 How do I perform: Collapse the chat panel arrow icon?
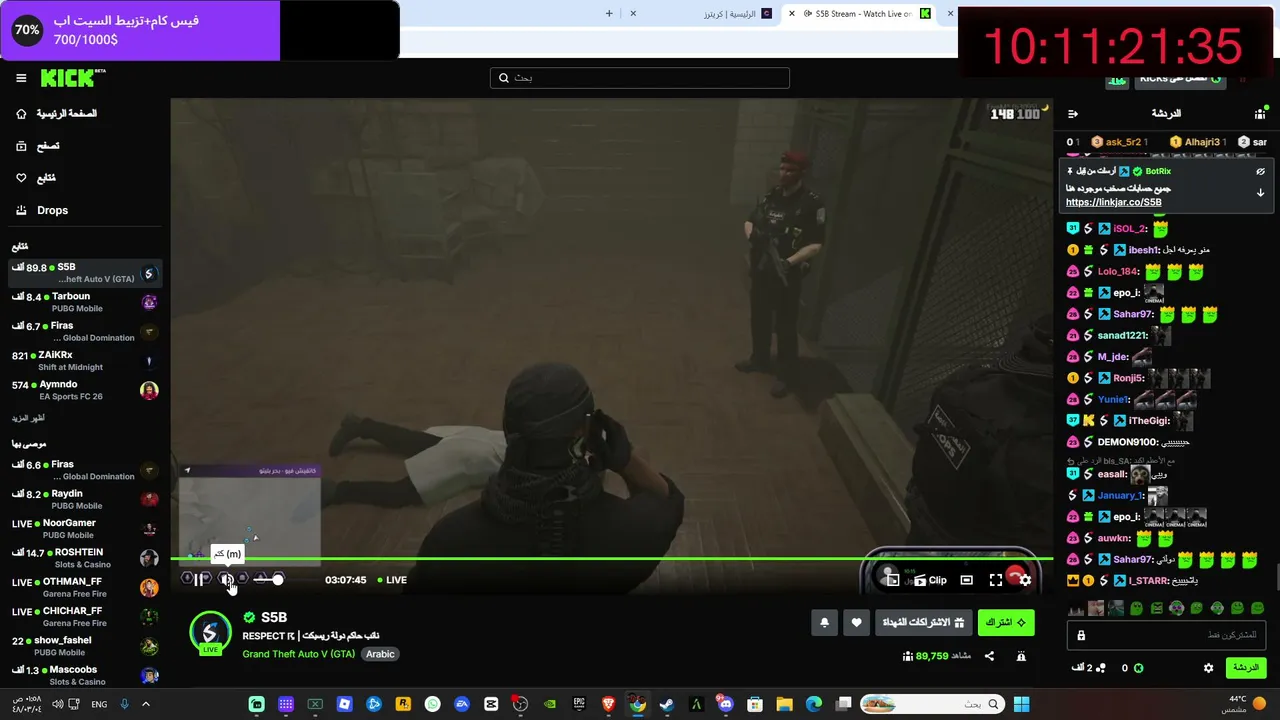click(x=1073, y=114)
